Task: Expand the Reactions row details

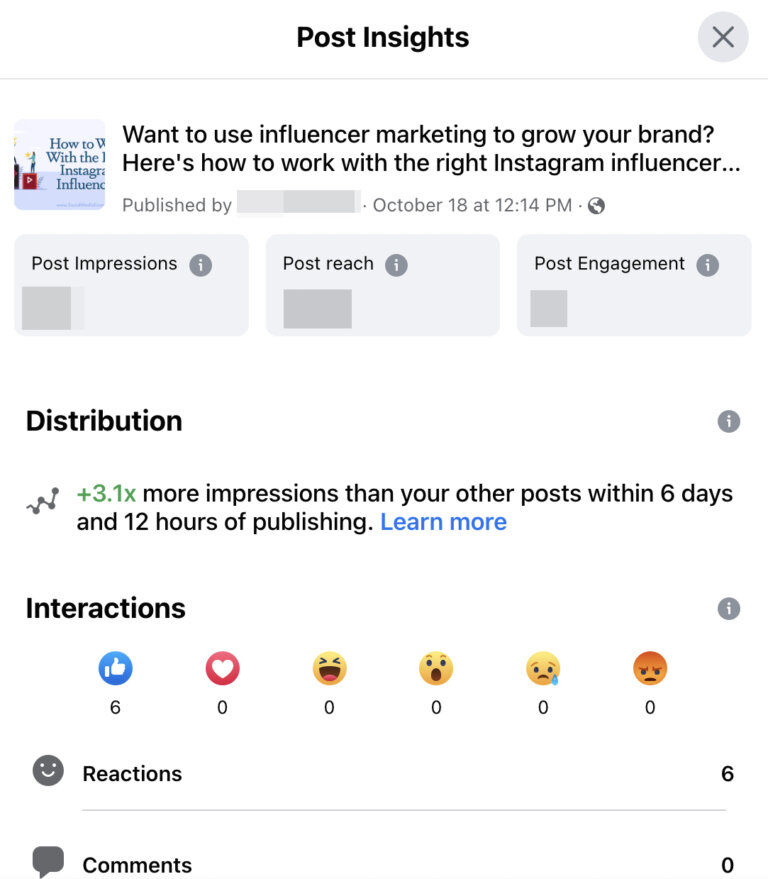Action: pyautogui.click(x=400, y=773)
